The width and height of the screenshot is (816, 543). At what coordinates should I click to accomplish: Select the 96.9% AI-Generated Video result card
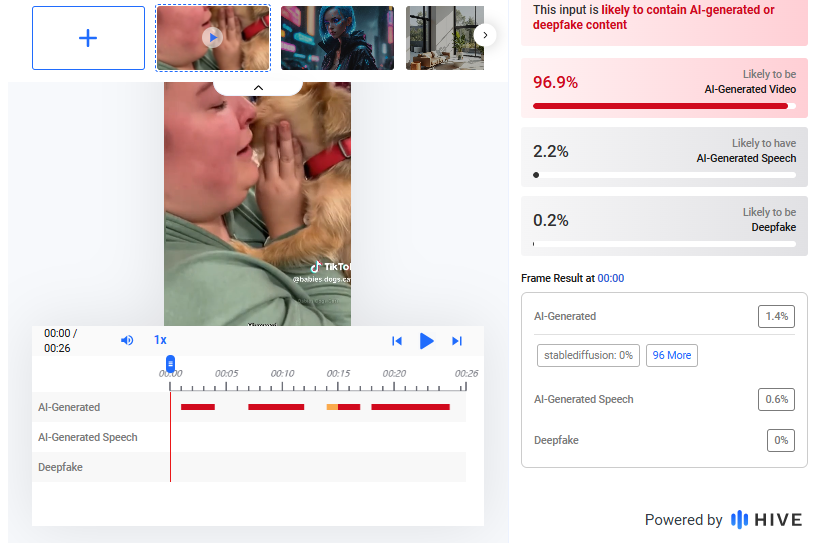click(x=664, y=88)
